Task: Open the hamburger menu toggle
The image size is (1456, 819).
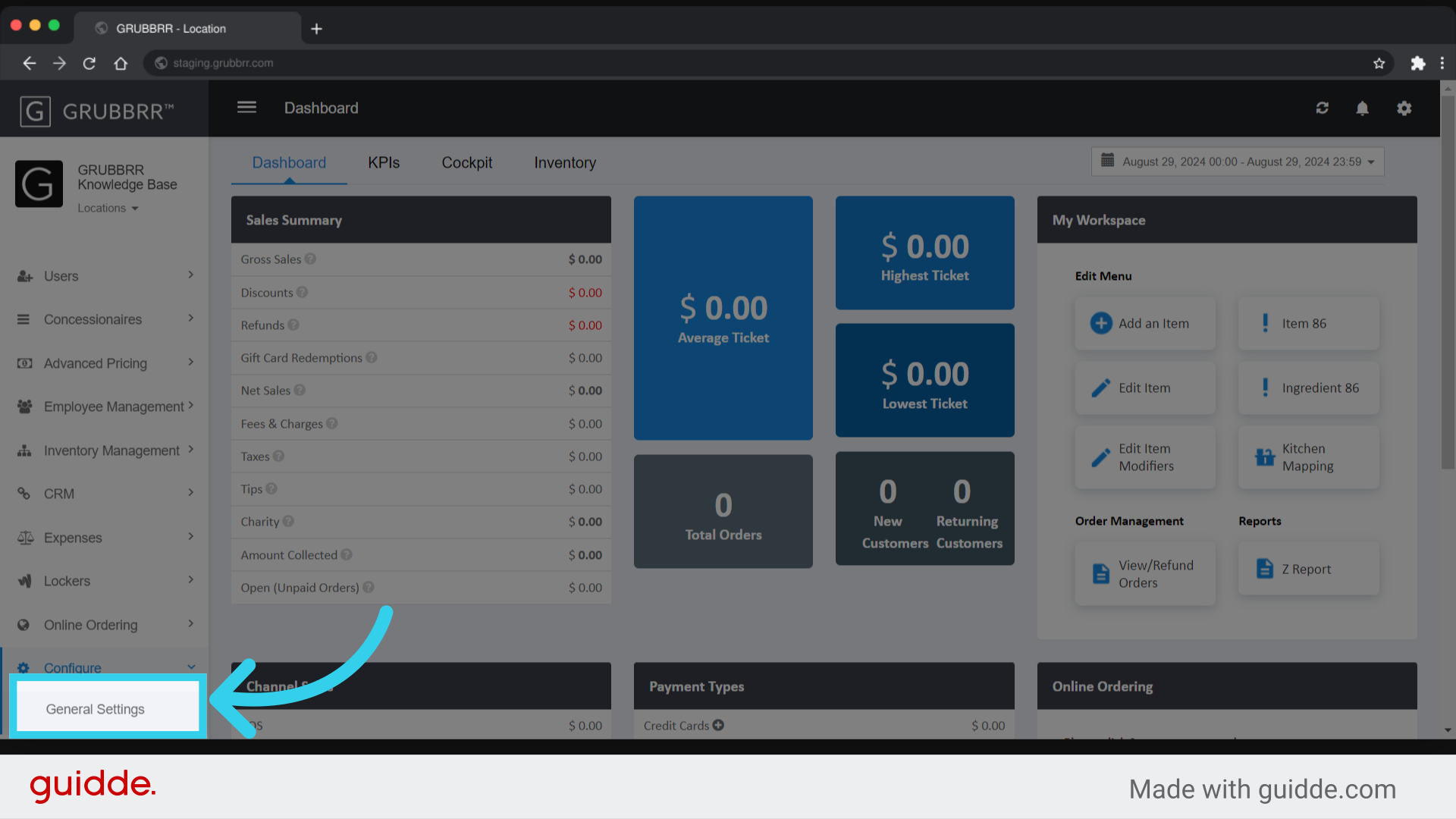Action: click(246, 108)
